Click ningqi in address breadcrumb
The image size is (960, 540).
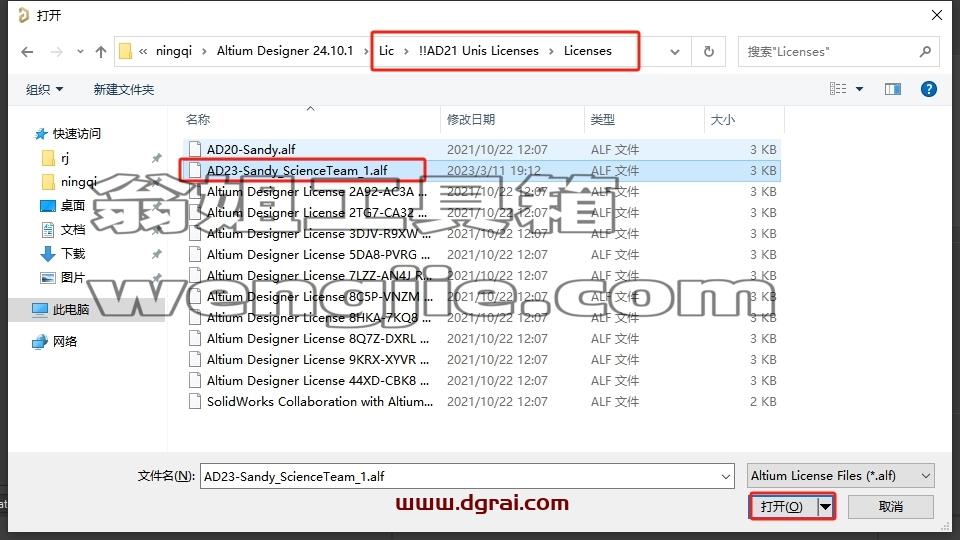tap(174, 51)
